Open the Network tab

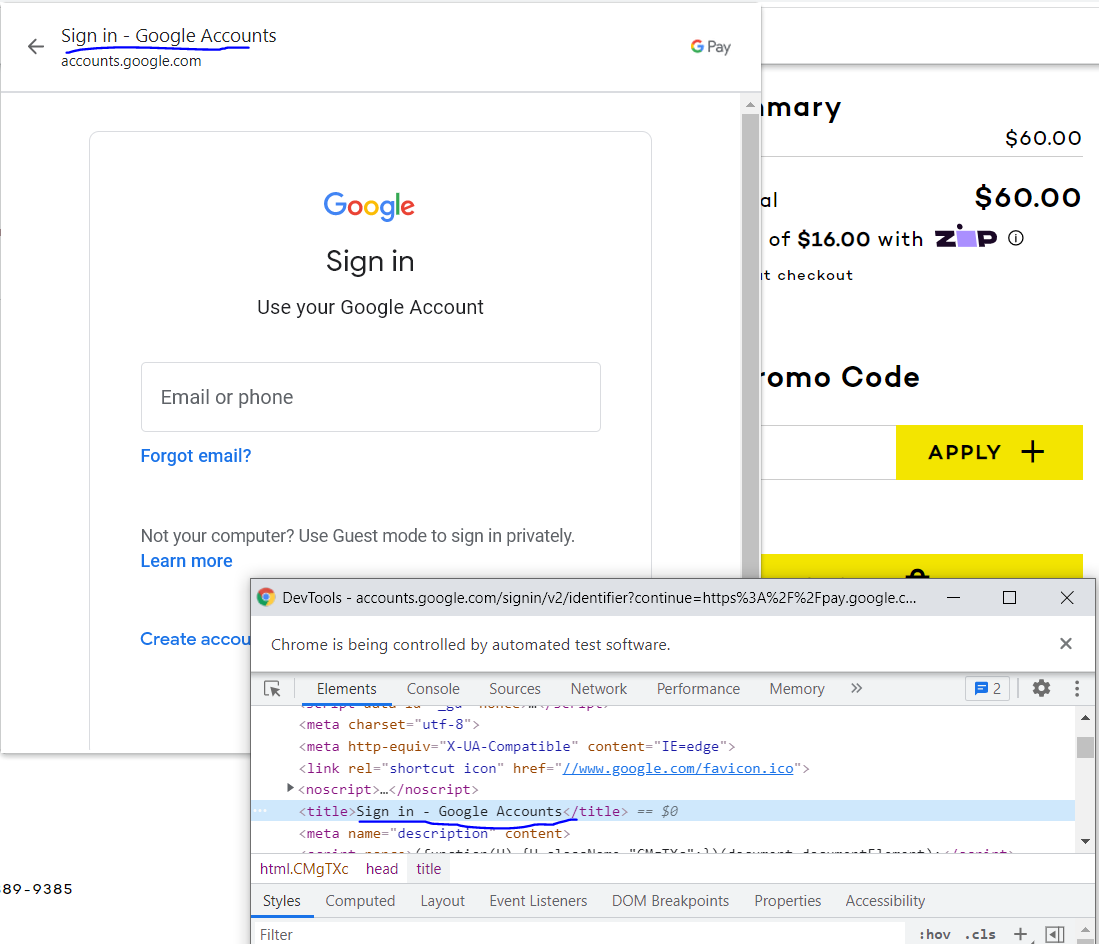tap(599, 689)
